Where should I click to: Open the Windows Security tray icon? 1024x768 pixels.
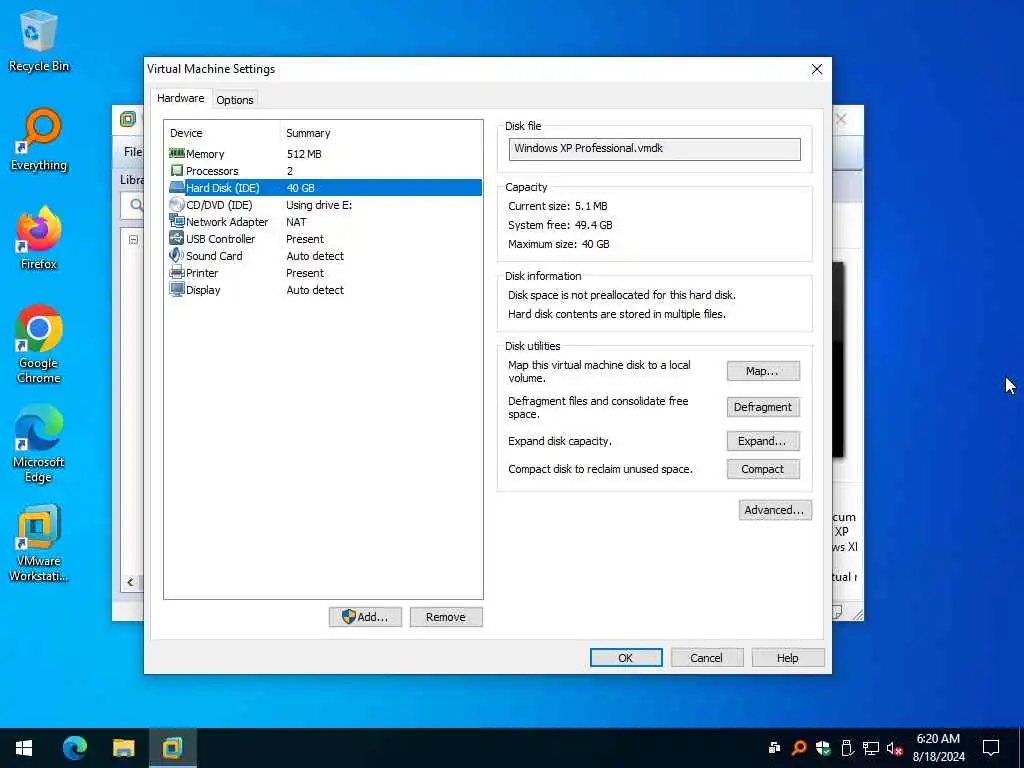(823, 748)
